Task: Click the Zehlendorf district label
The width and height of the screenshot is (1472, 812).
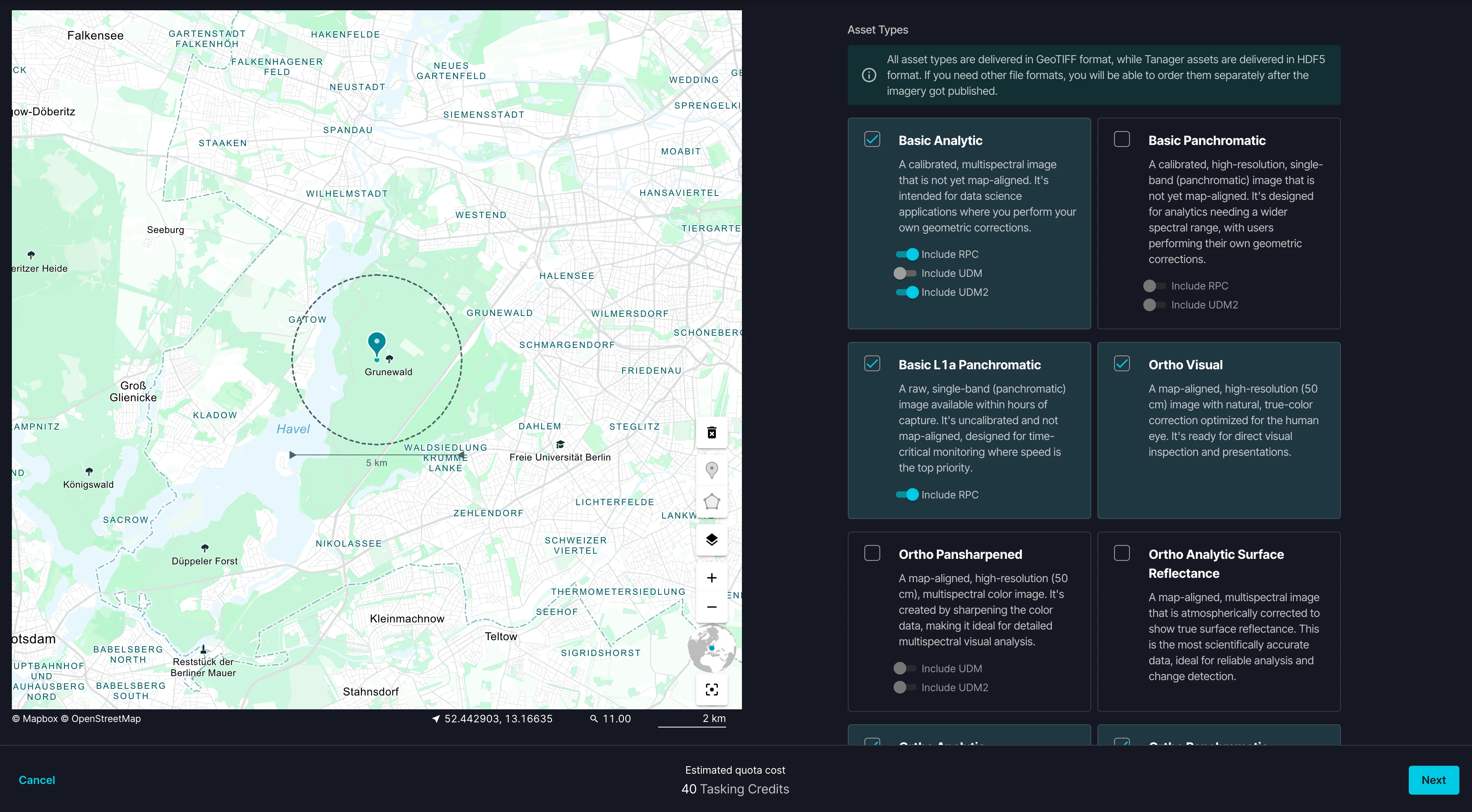Action: tap(489, 513)
